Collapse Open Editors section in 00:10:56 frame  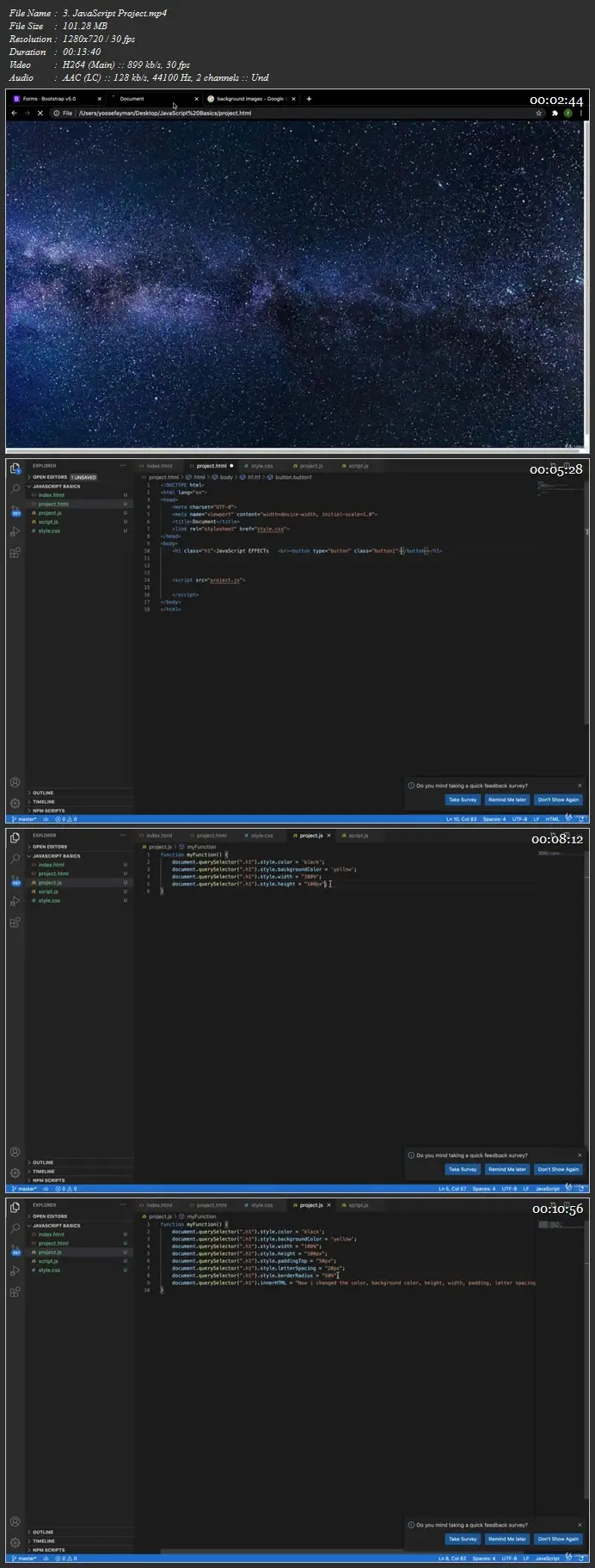coord(79,1216)
